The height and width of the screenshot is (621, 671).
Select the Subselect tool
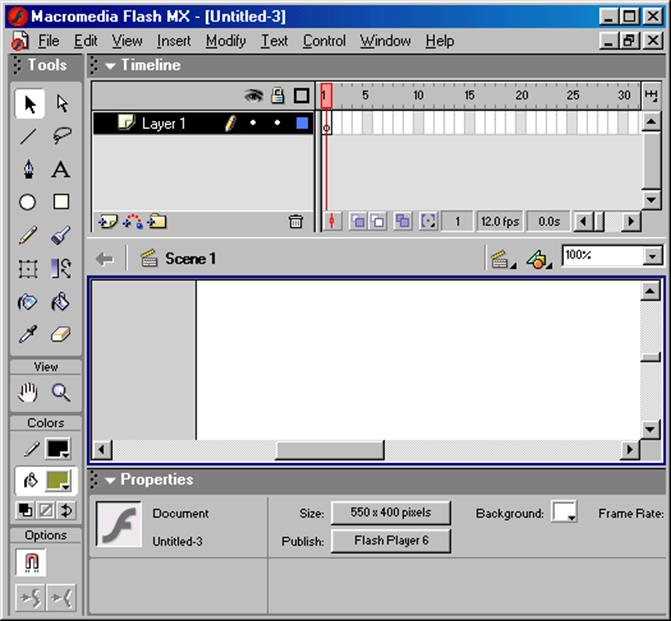pos(62,104)
